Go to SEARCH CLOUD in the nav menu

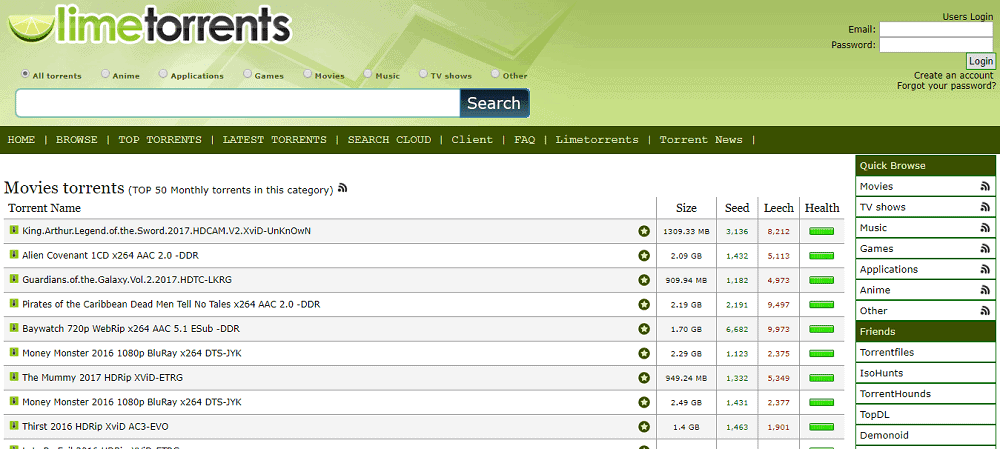click(x=389, y=140)
